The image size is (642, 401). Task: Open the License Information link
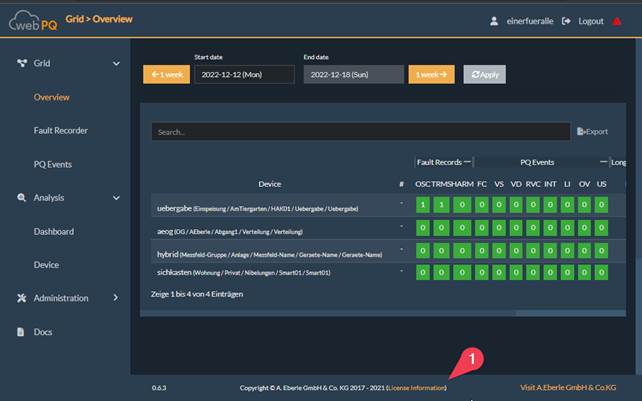click(417, 387)
